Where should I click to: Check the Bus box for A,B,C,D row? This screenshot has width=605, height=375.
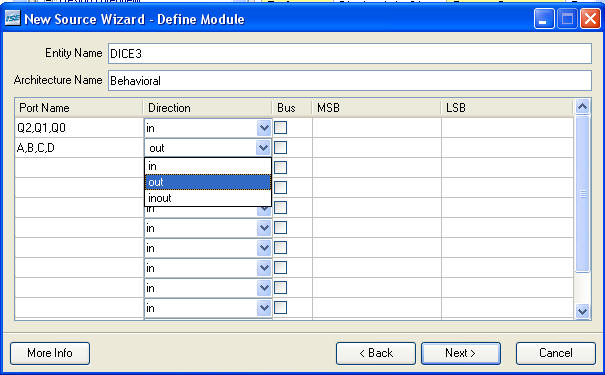[281, 147]
